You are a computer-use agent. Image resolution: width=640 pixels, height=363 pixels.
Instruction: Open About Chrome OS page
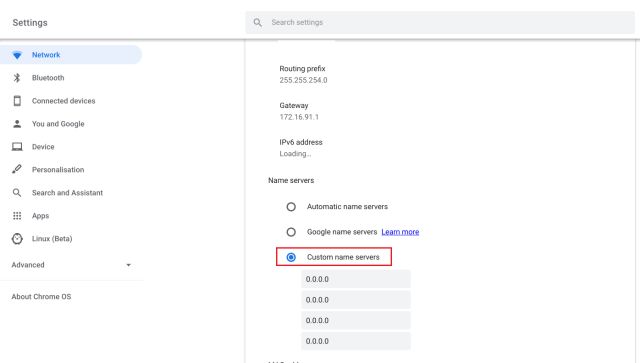41,296
